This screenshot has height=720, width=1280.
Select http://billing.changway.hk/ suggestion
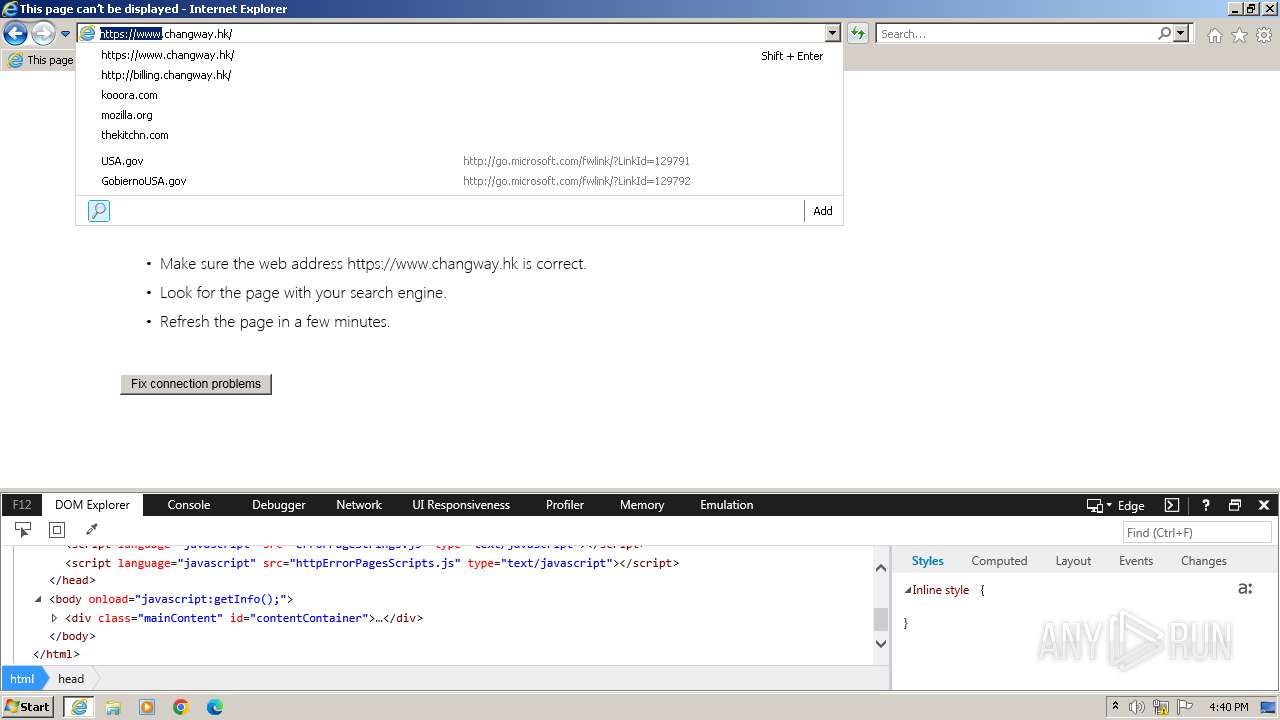click(460, 75)
